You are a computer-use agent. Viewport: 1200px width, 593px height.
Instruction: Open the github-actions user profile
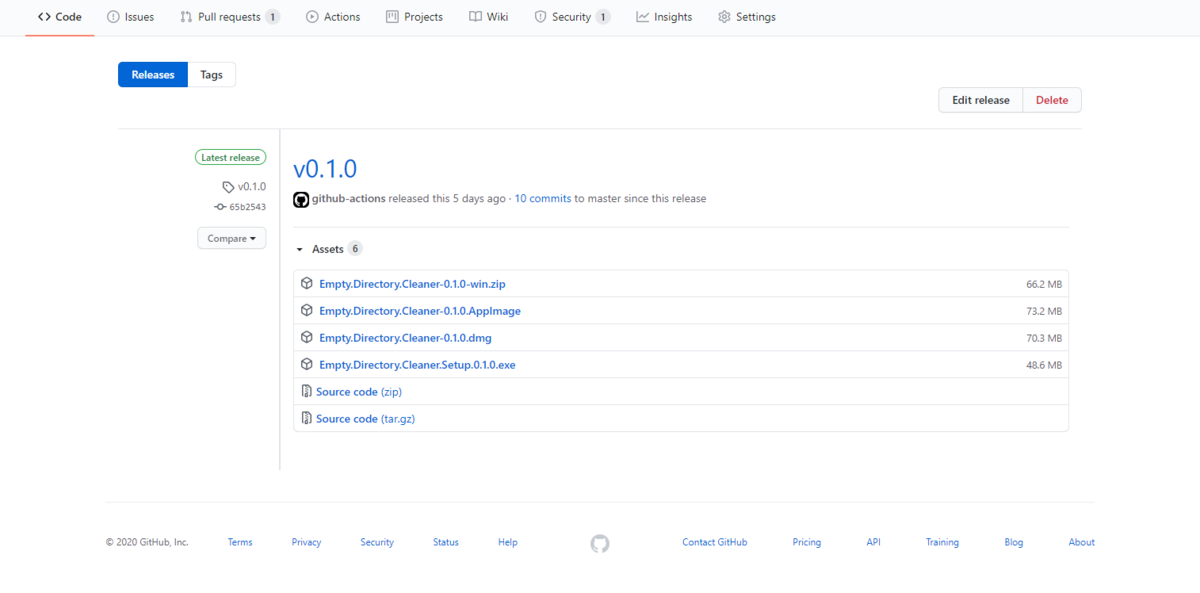click(349, 199)
